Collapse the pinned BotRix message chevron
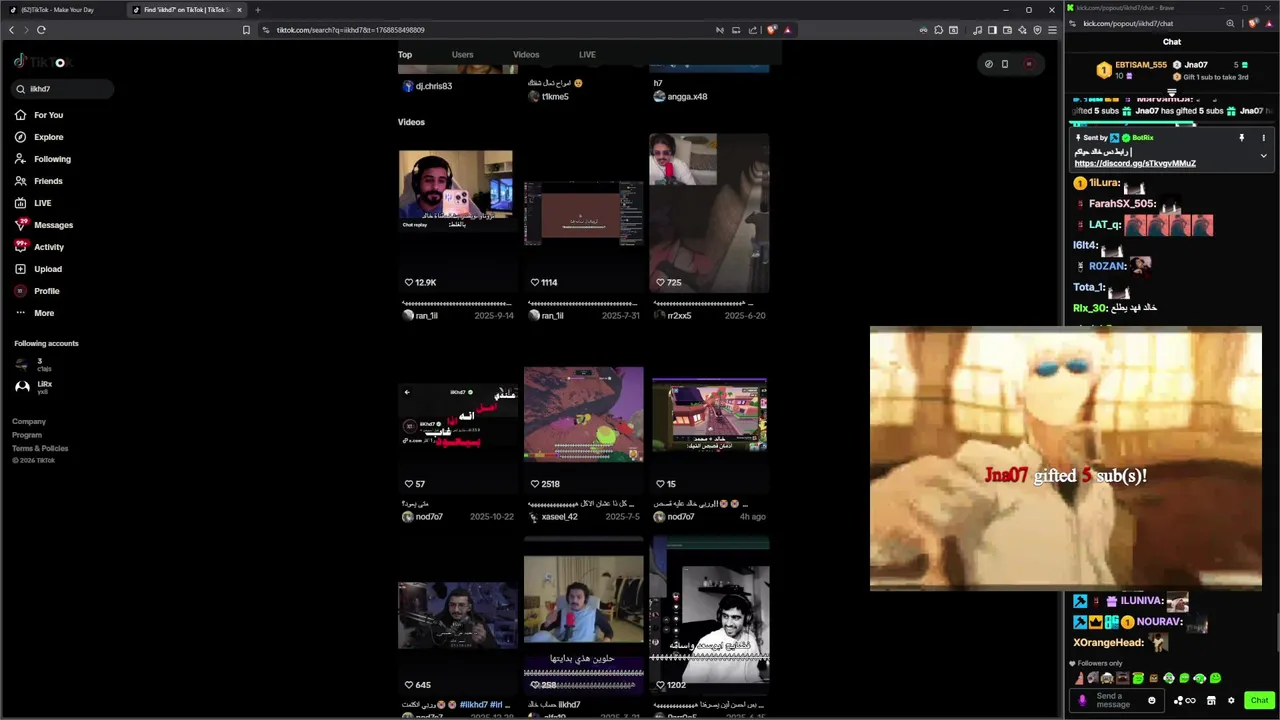 1263,156
